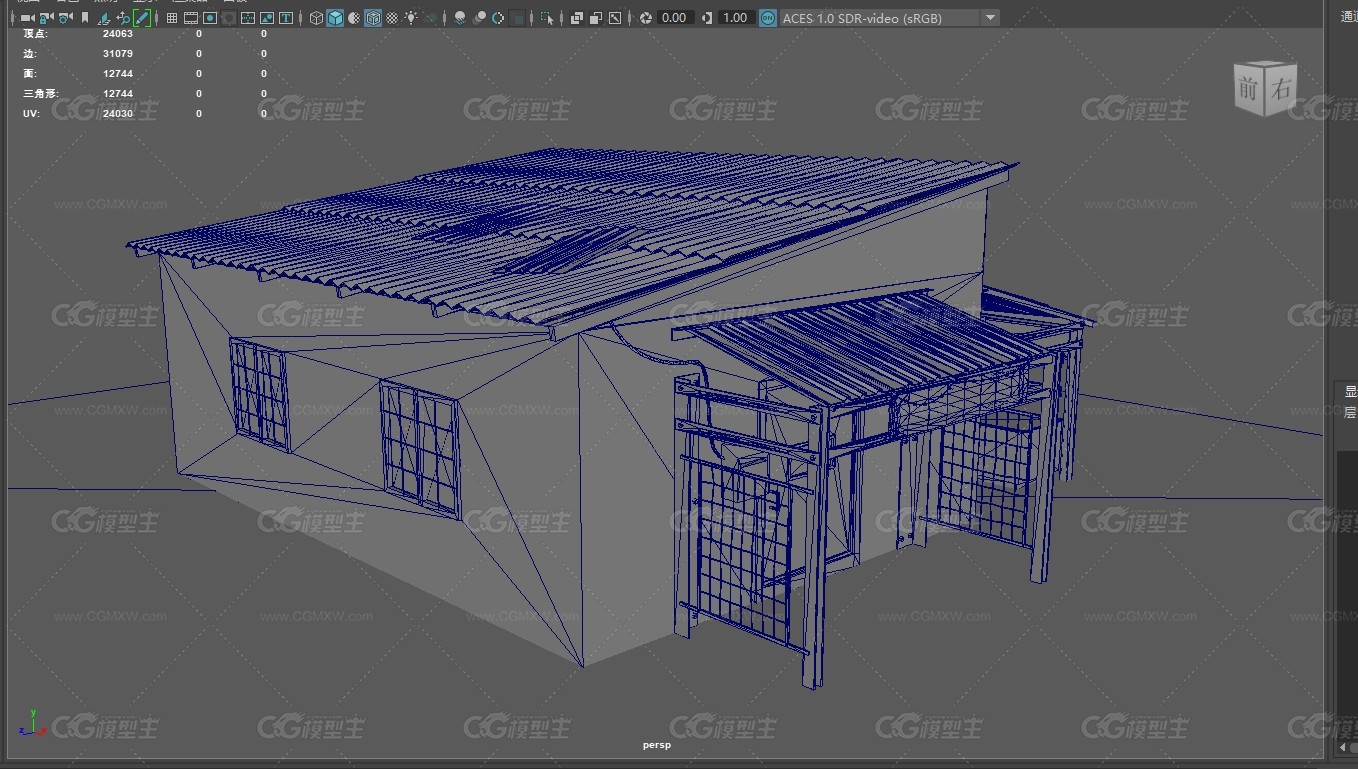This screenshot has width=1358, height=769.
Task: Edit the Exposure value 0.00
Action: pyautogui.click(x=675, y=18)
